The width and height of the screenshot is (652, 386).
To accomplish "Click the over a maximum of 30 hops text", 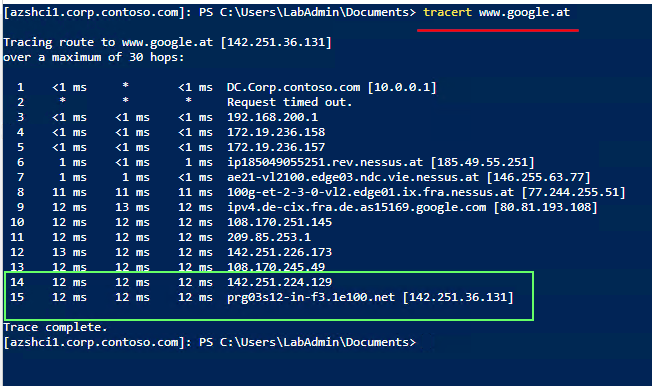I will coord(94,57).
